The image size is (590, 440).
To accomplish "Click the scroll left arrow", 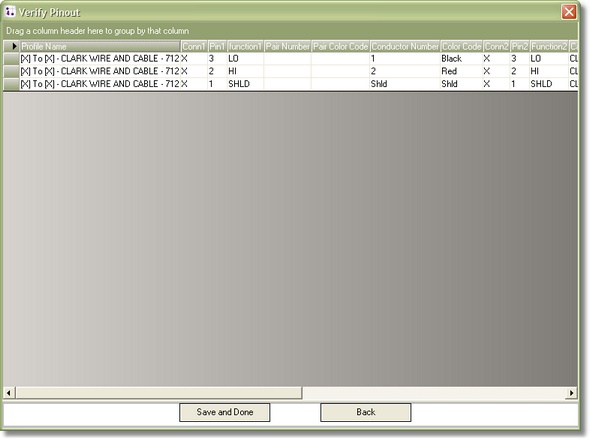I will point(9,393).
